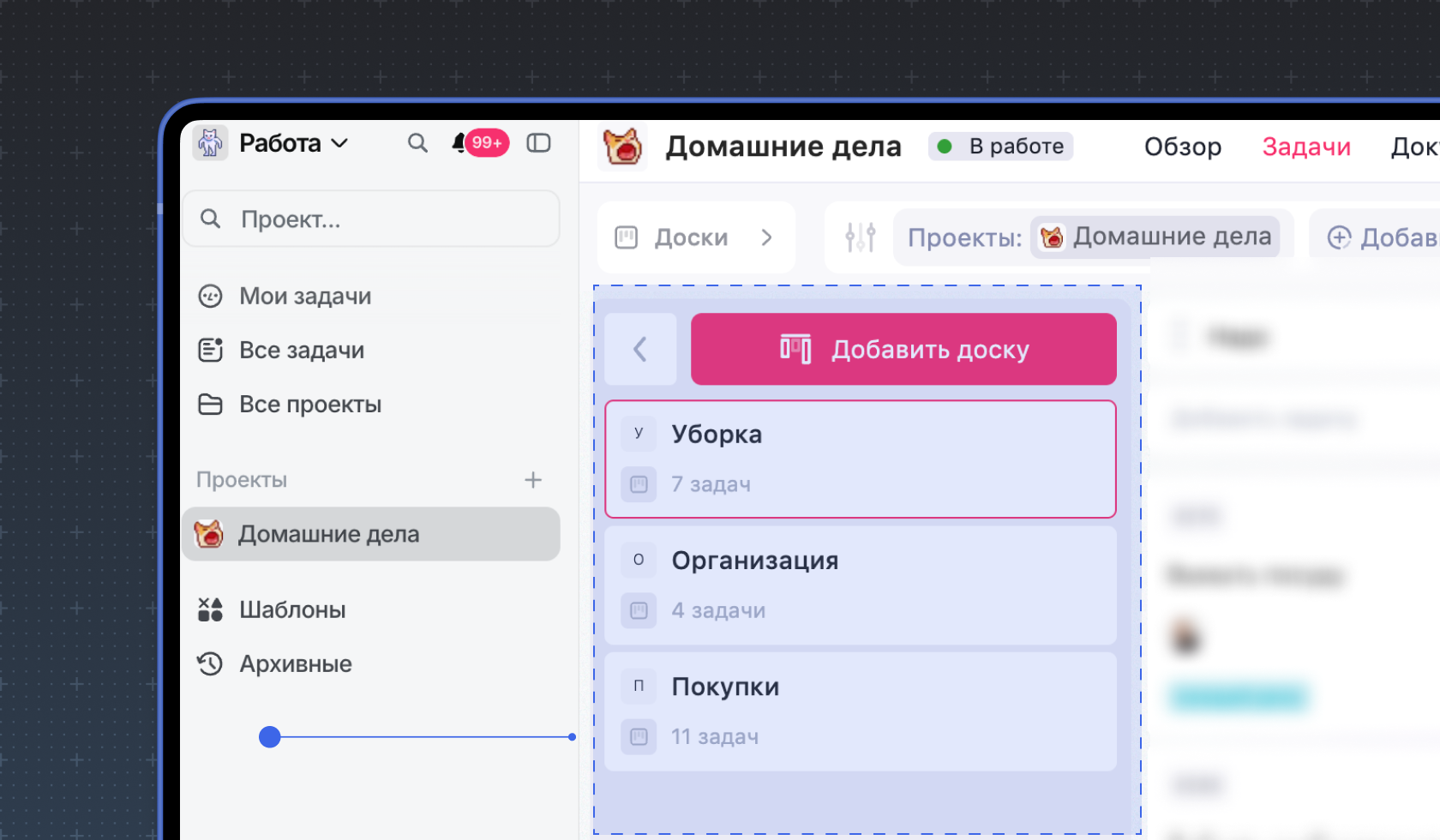
Task: Click the boards icon next to Доски
Action: [627, 237]
